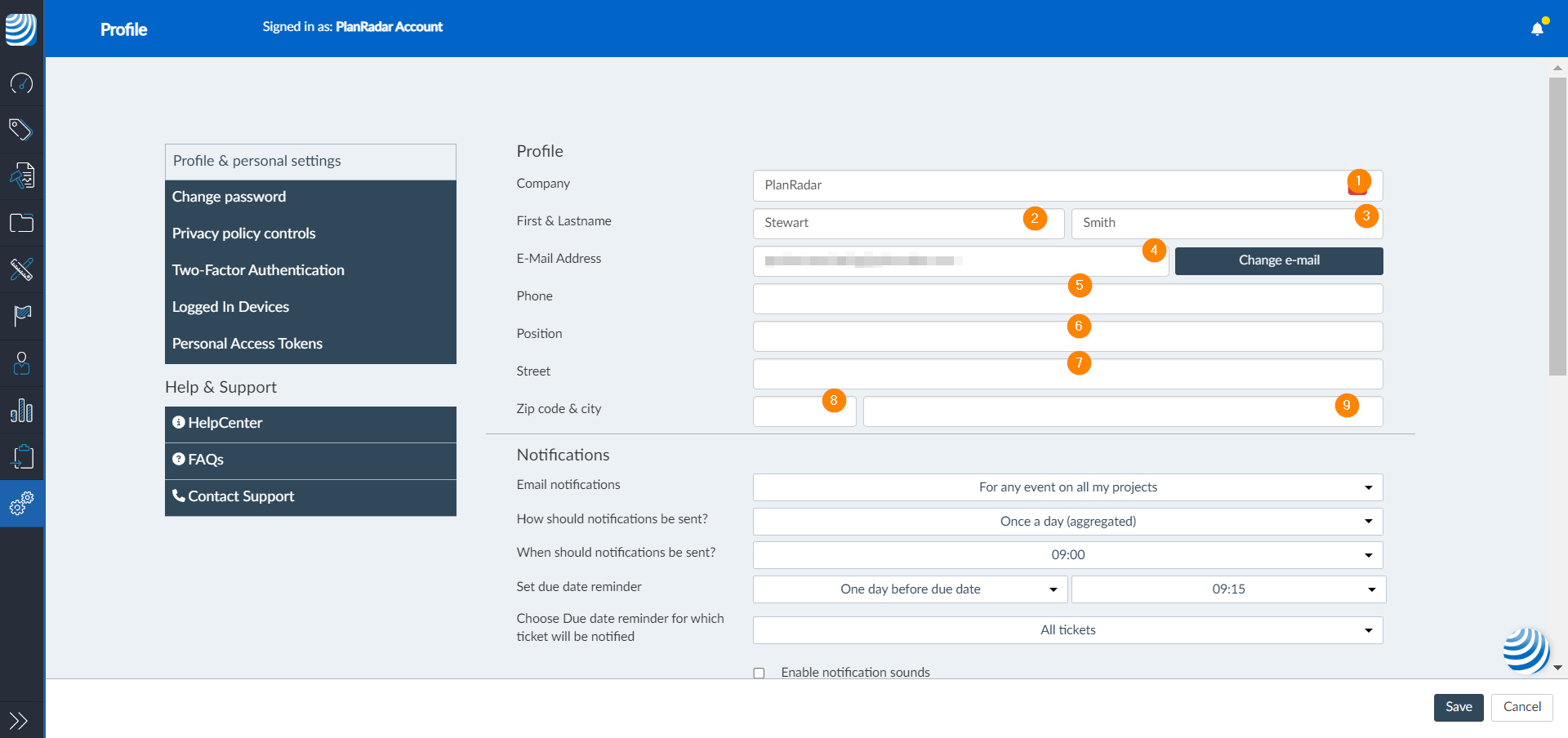Click the flag icon in left sidebar
The width and height of the screenshot is (1568, 738).
[x=21, y=316]
